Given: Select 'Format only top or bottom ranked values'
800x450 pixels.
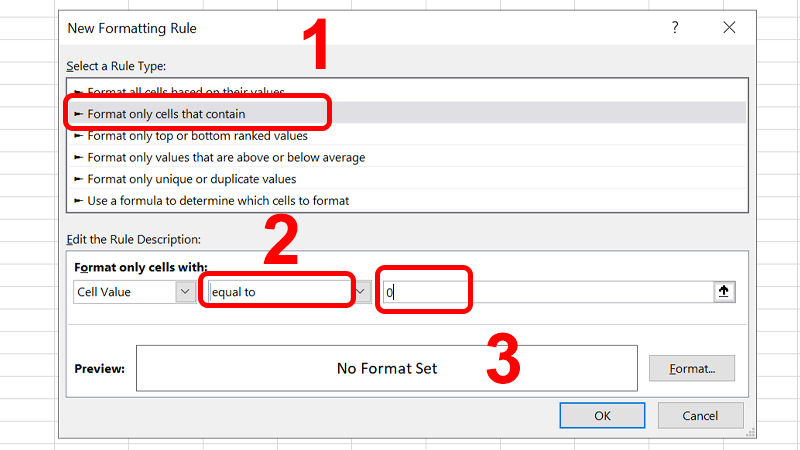Looking at the screenshot, I should click(x=198, y=136).
